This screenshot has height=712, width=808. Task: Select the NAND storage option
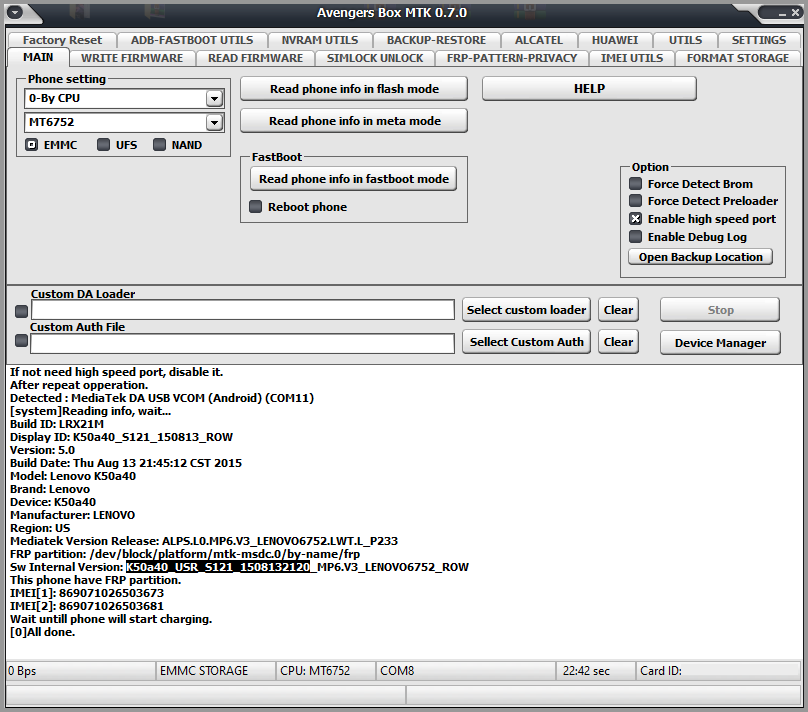coord(159,145)
